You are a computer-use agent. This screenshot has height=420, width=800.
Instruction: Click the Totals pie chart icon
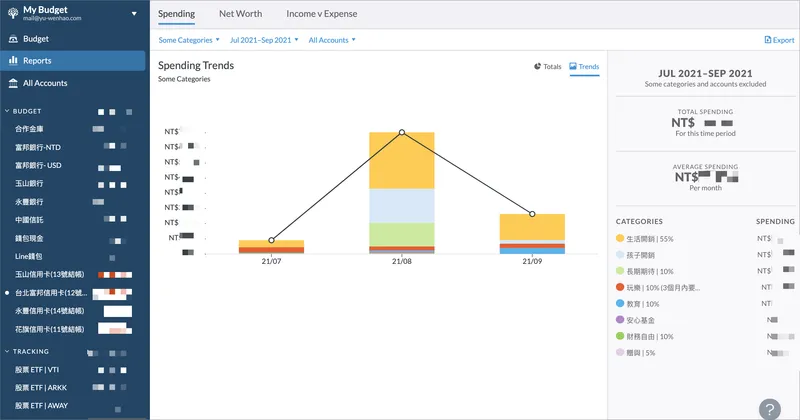[538, 67]
